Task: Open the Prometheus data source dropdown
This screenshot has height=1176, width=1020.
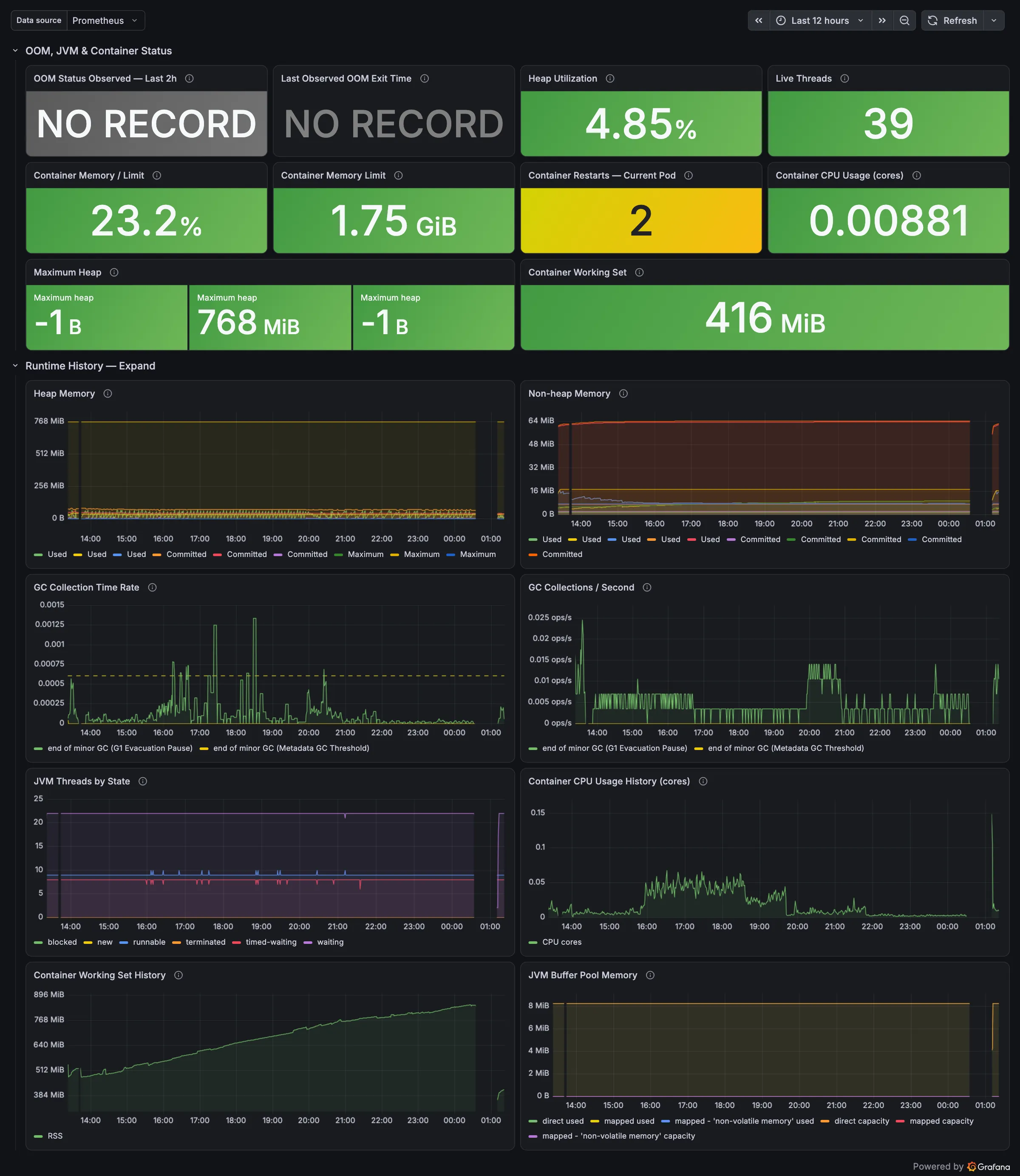Action: coord(105,20)
